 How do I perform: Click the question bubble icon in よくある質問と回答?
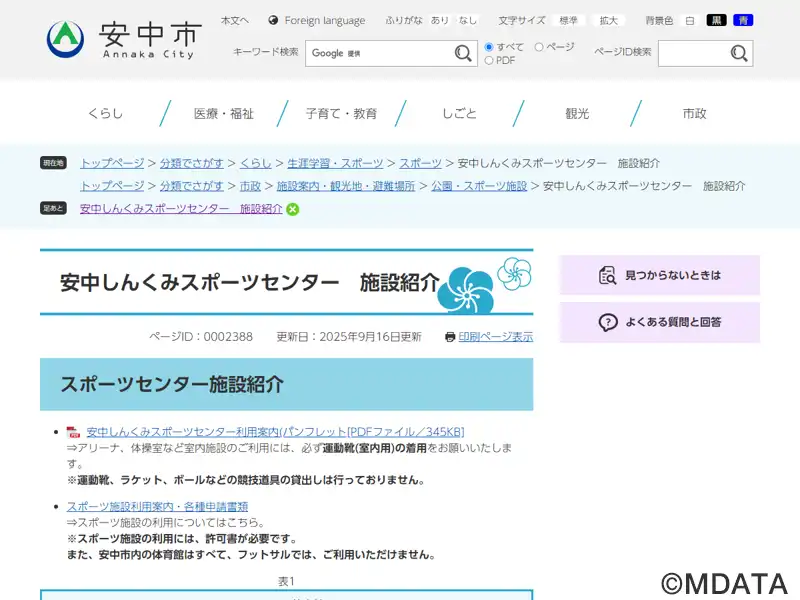607,322
